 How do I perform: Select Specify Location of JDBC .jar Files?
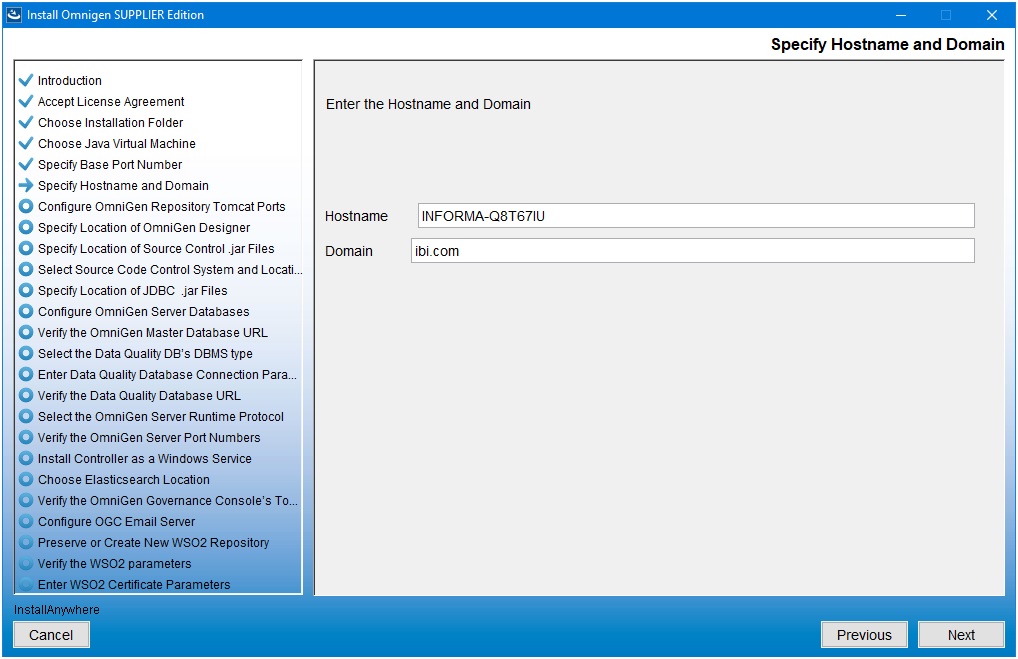pyautogui.click(x=132, y=290)
